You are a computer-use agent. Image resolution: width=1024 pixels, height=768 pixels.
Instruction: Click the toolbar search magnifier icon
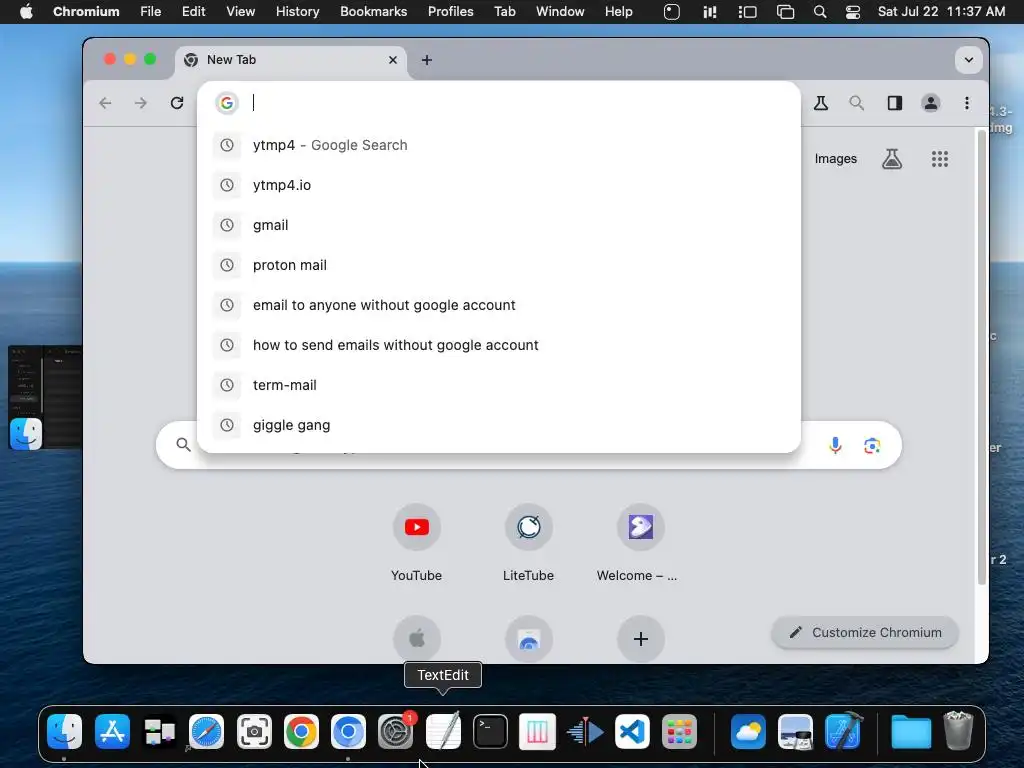click(x=856, y=103)
